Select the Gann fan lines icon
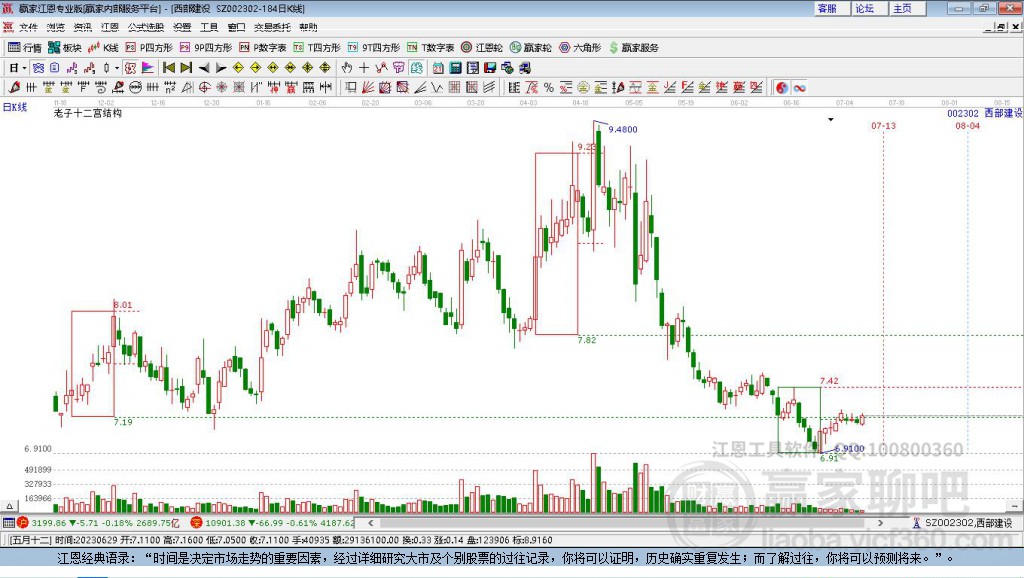This screenshot has width=1024, height=578. [x=368, y=87]
